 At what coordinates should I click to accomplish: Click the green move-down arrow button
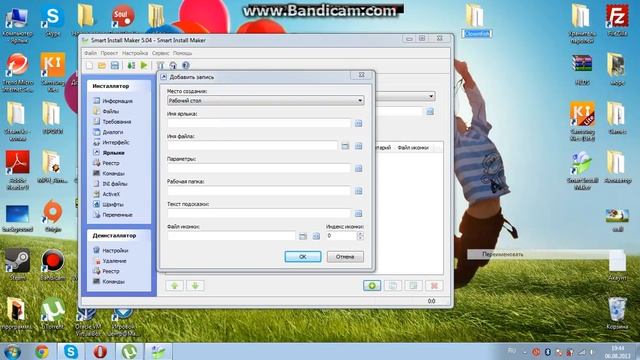pos(195,286)
